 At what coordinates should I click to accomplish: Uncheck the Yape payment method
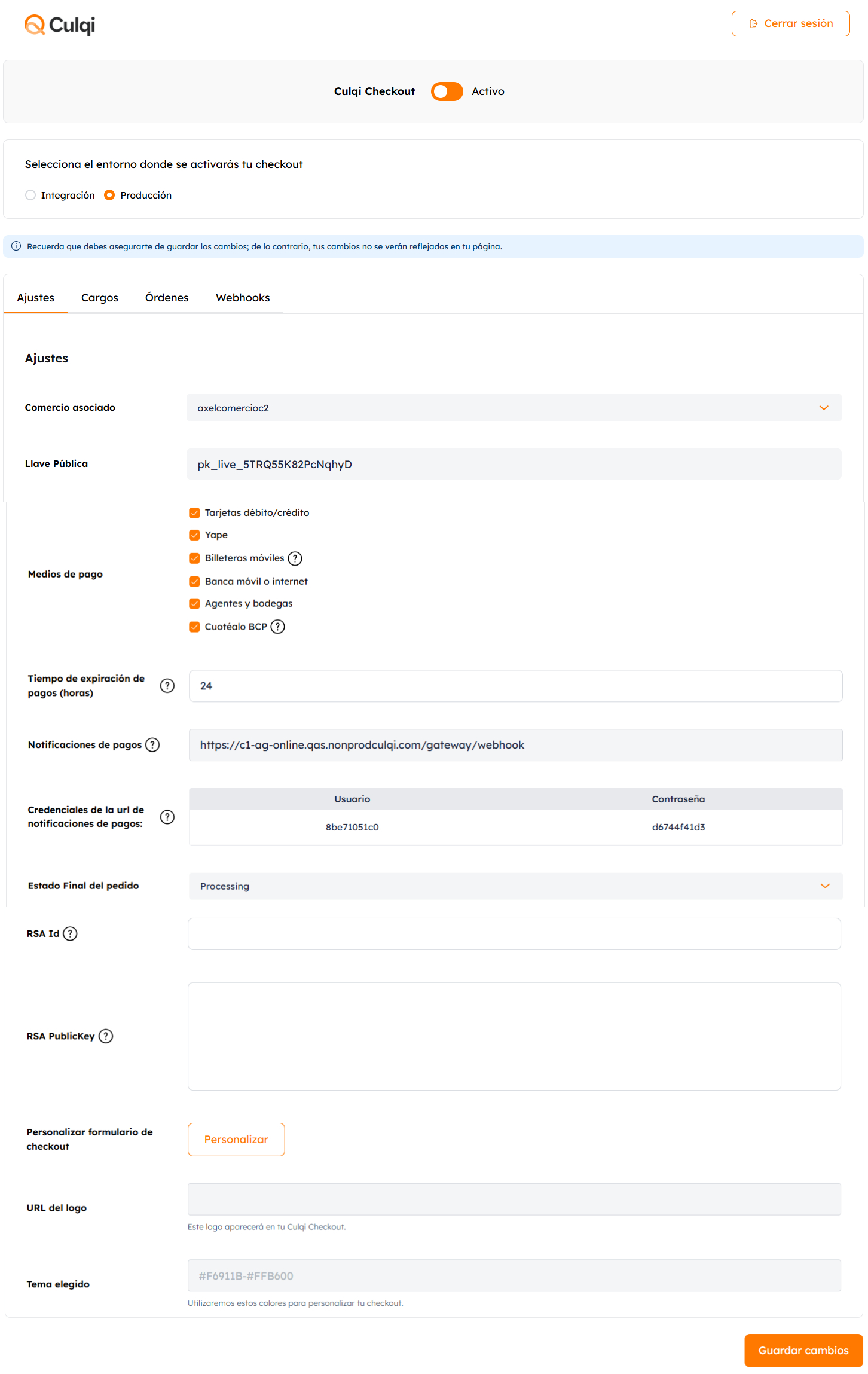(194, 535)
